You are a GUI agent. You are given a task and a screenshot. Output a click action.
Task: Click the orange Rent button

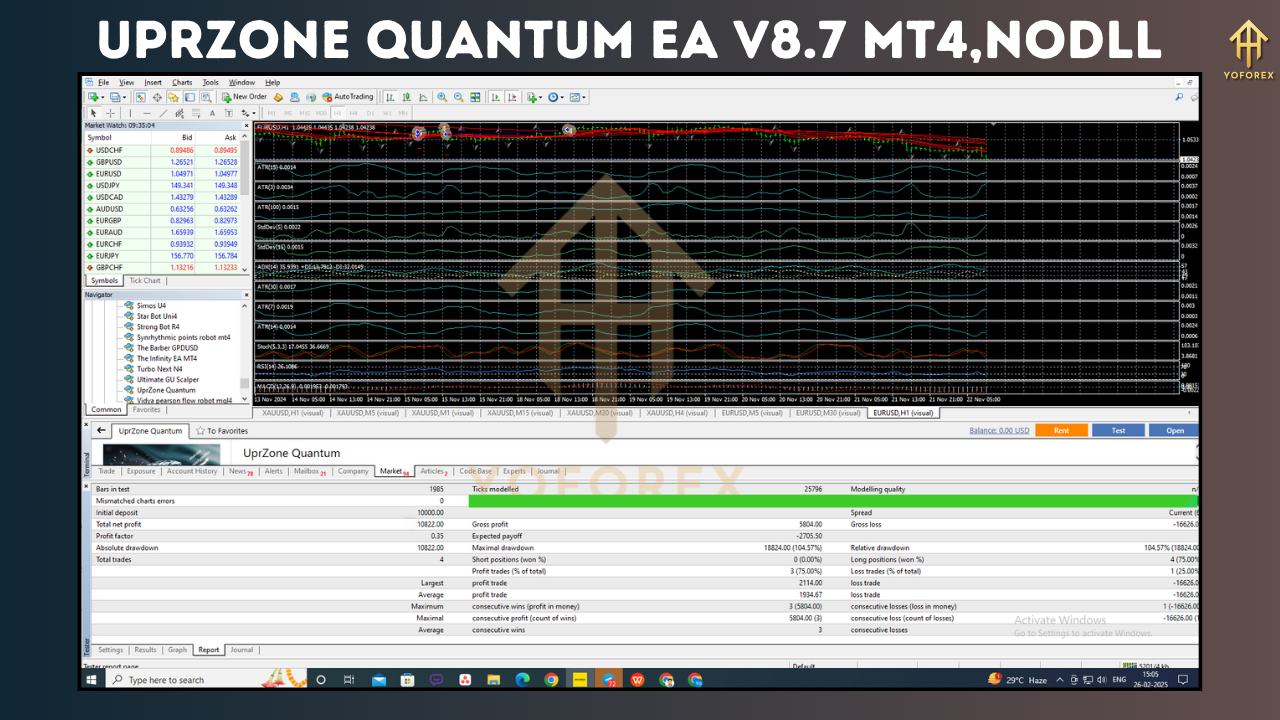coord(1062,430)
